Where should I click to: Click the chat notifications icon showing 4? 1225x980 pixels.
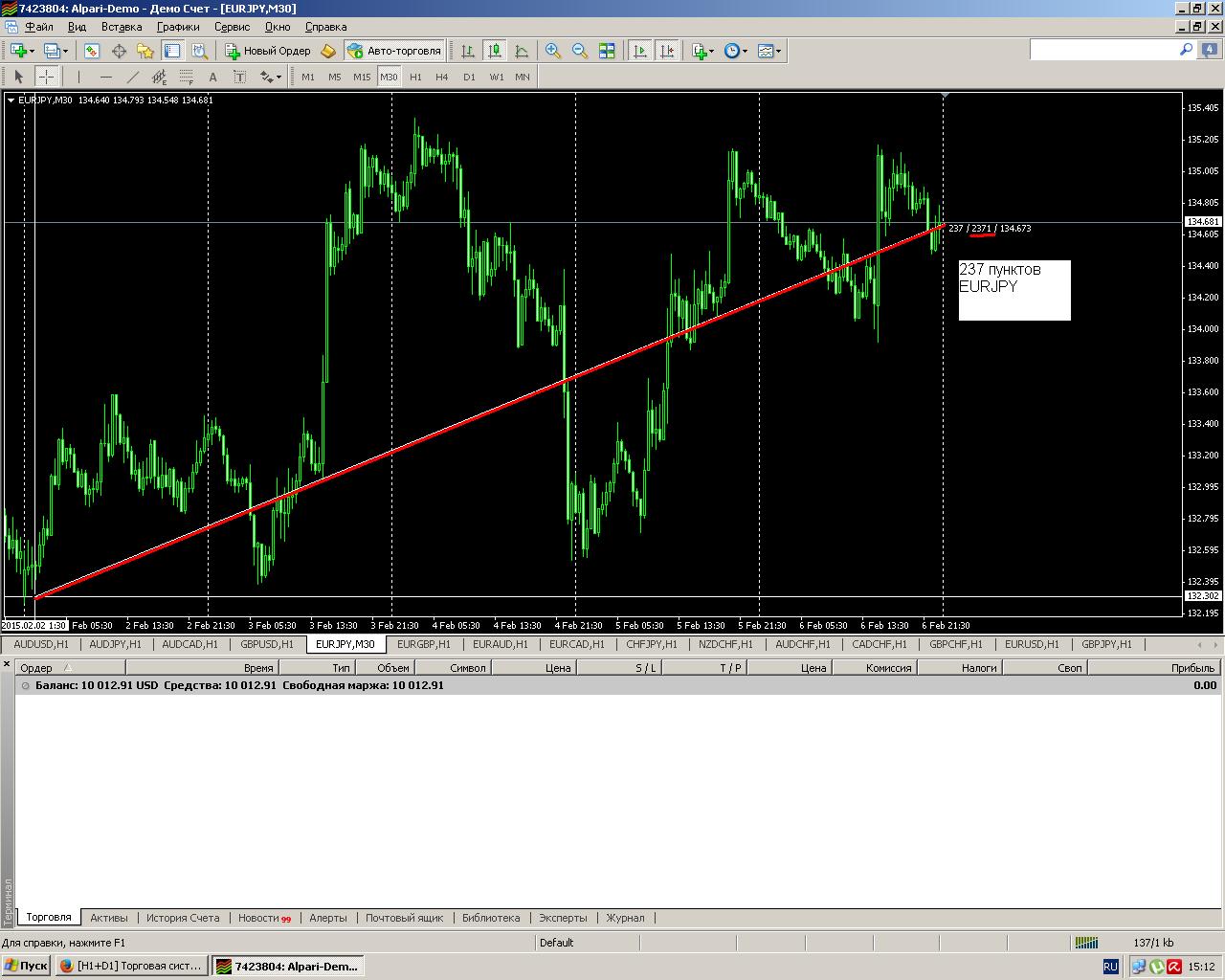[x=1210, y=49]
